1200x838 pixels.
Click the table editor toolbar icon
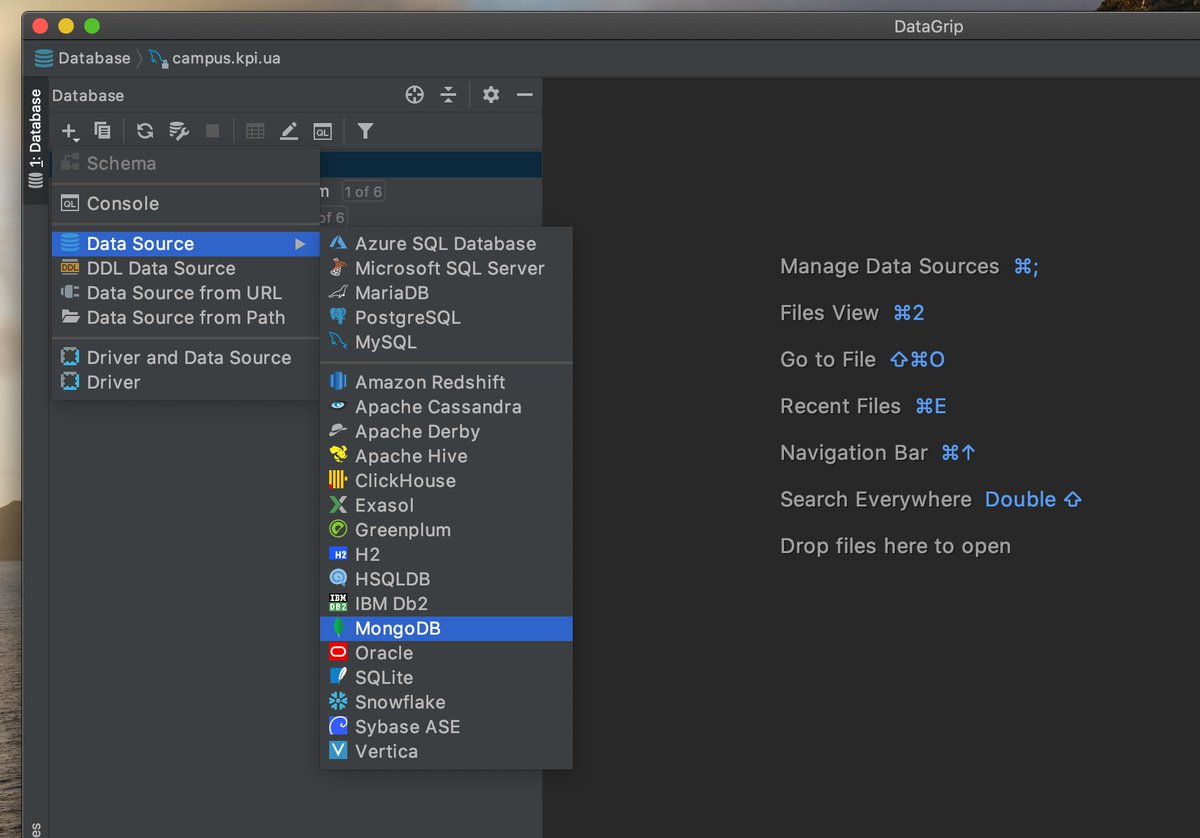click(255, 131)
